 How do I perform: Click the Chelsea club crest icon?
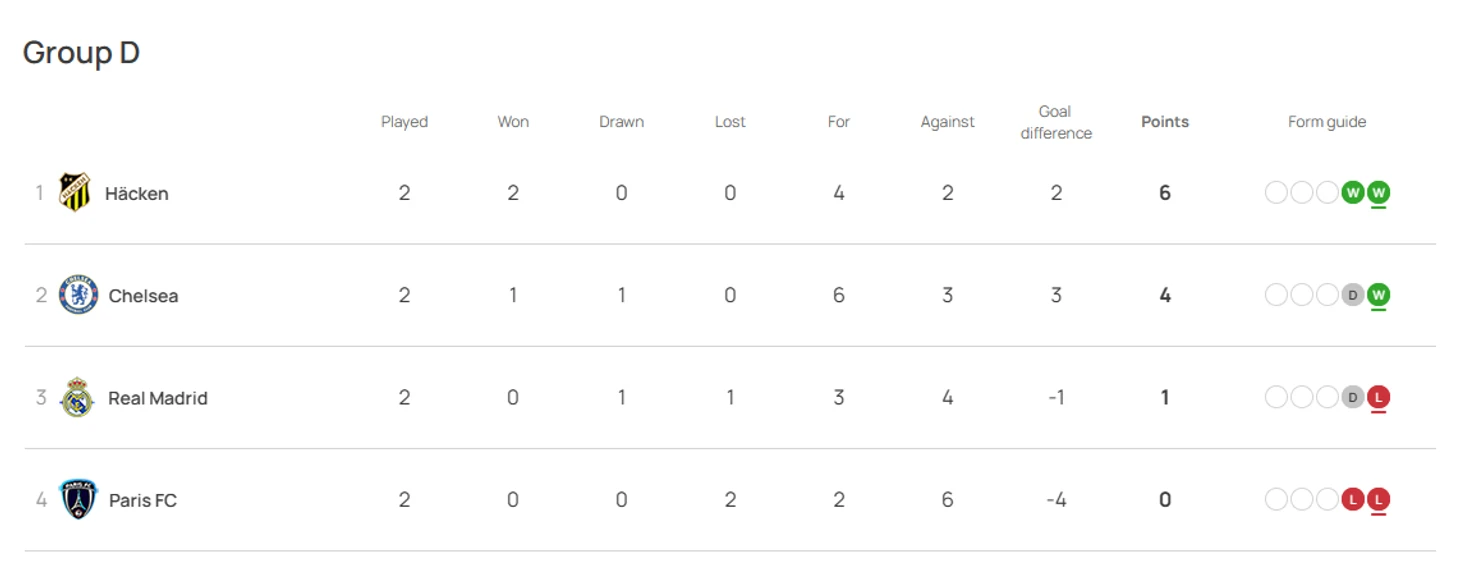(x=78, y=295)
